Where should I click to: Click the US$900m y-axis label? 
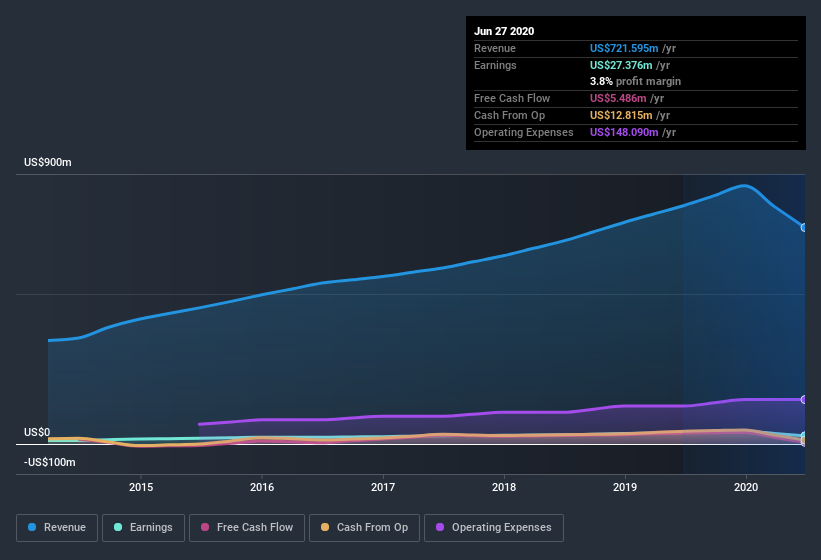click(48, 162)
